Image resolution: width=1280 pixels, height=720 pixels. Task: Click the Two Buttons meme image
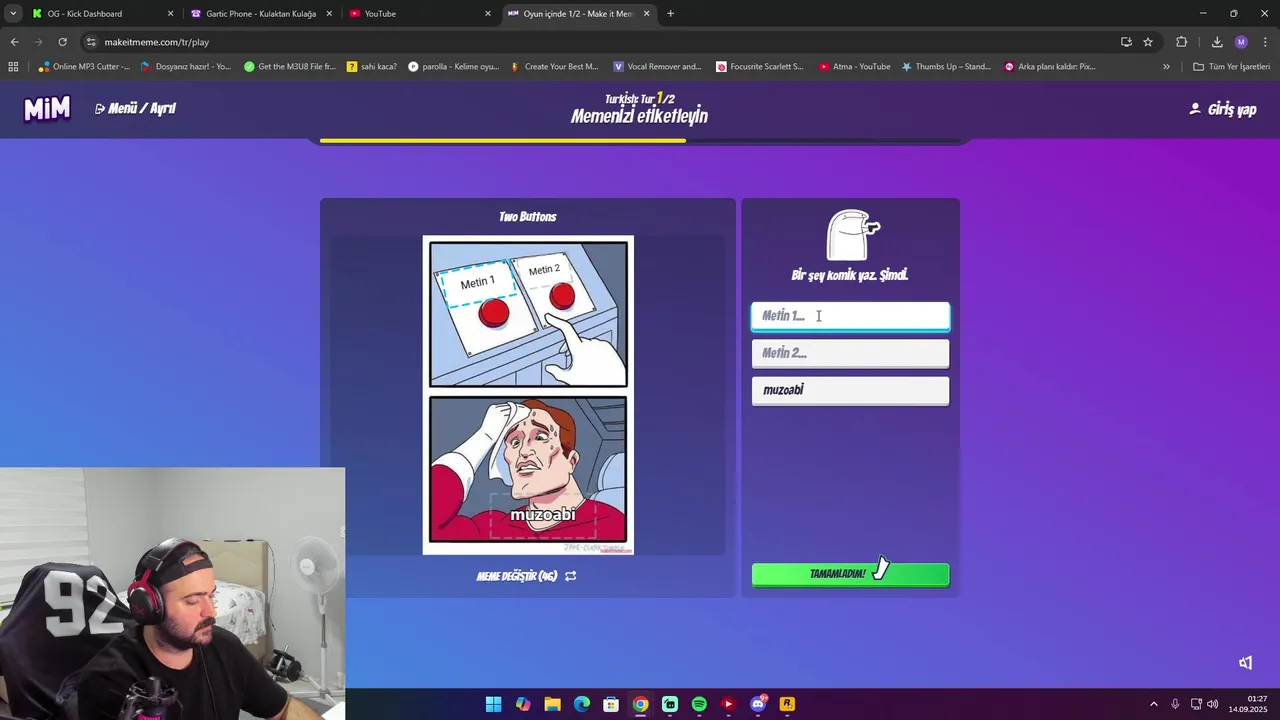pos(528,395)
